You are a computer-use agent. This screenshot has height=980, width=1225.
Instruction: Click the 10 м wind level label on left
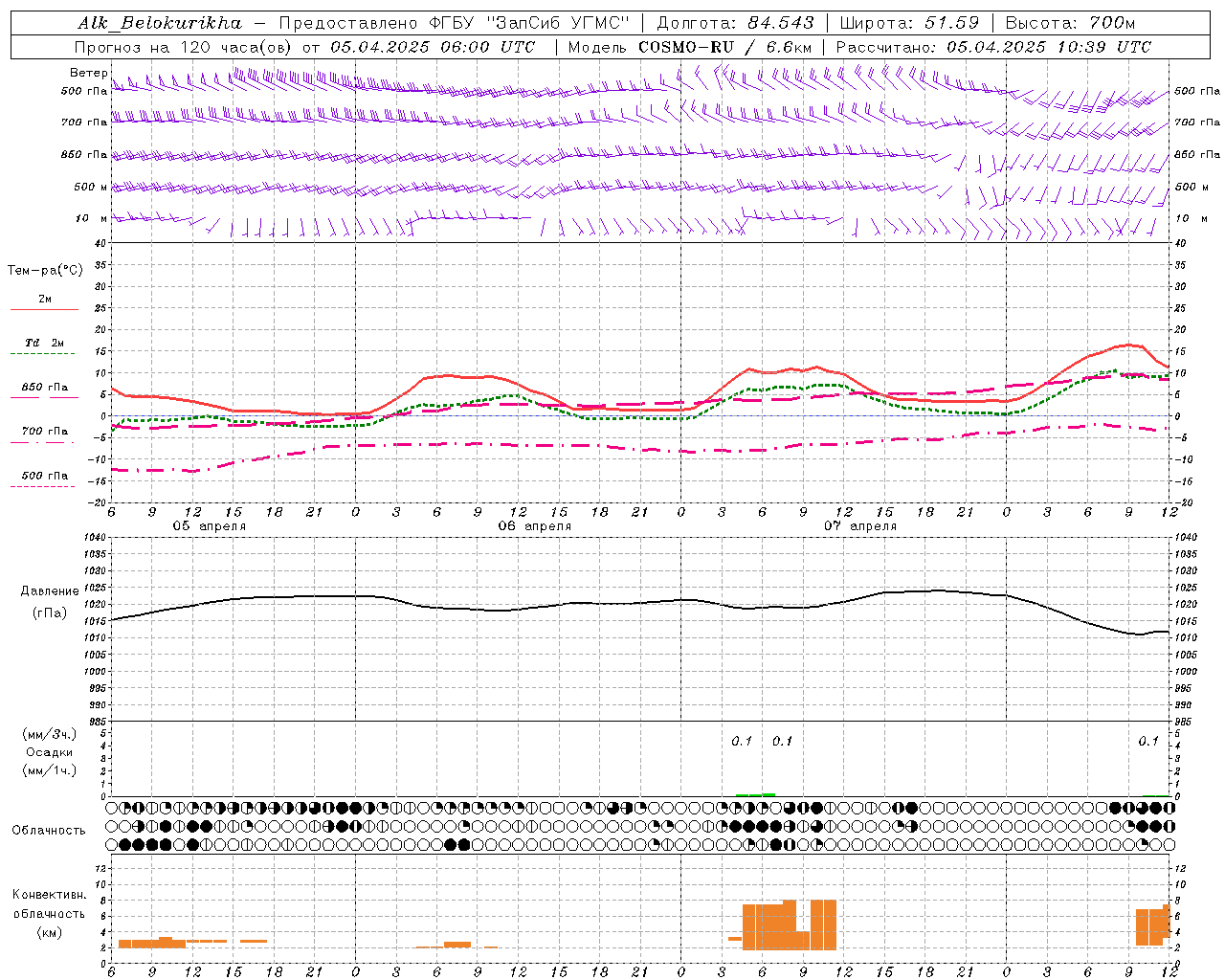91,218
